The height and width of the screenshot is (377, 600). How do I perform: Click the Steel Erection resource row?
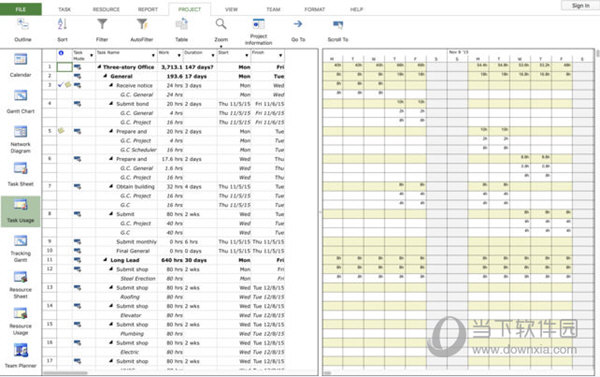138,278
